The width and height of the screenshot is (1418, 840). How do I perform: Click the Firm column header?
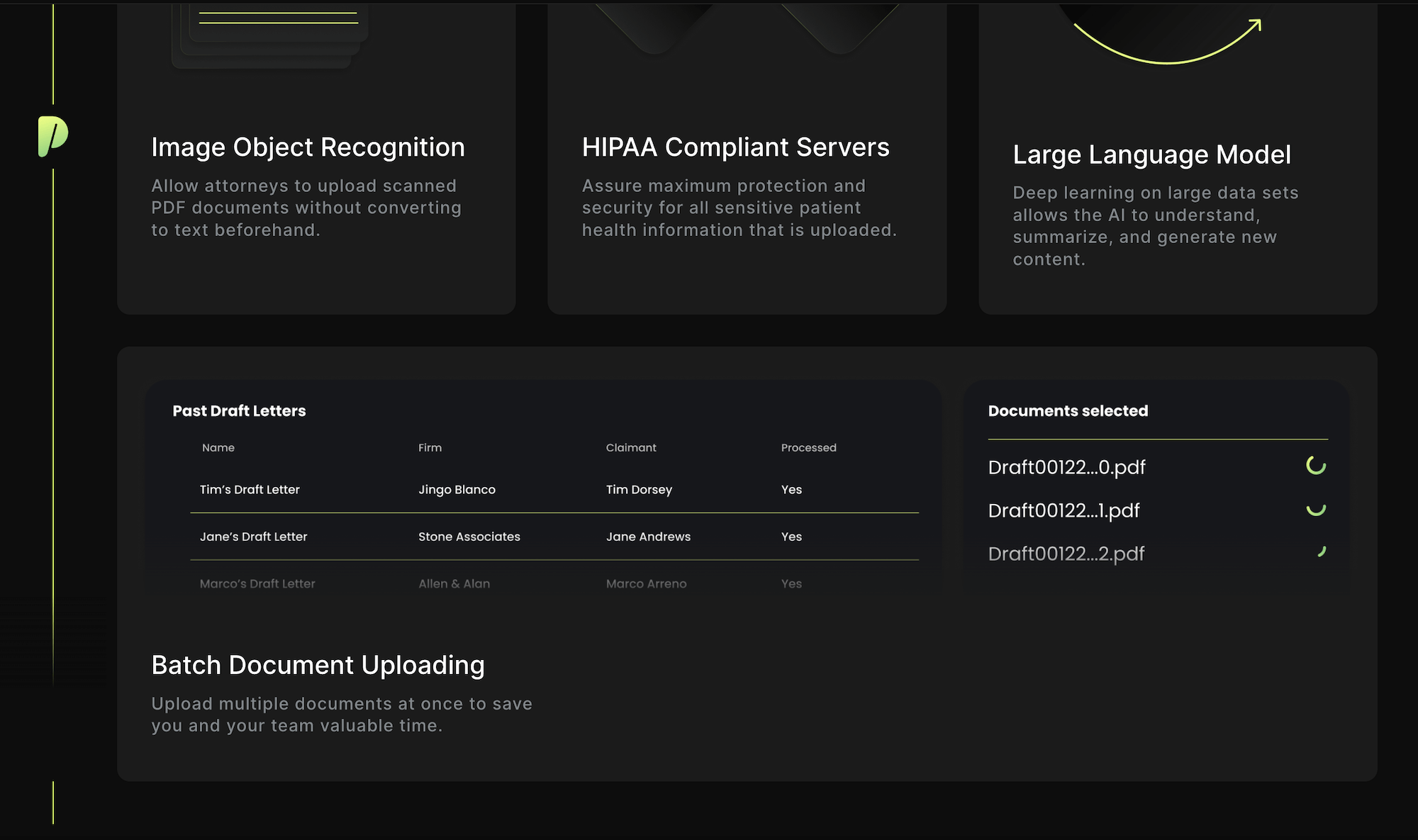[430, 448]
